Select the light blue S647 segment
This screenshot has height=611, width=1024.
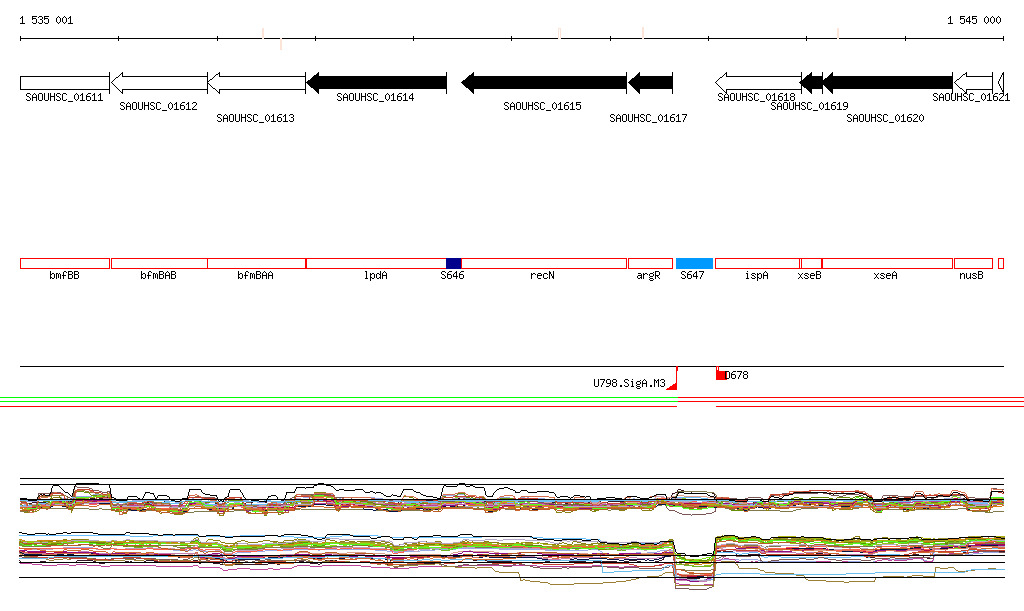pos(694,264)
